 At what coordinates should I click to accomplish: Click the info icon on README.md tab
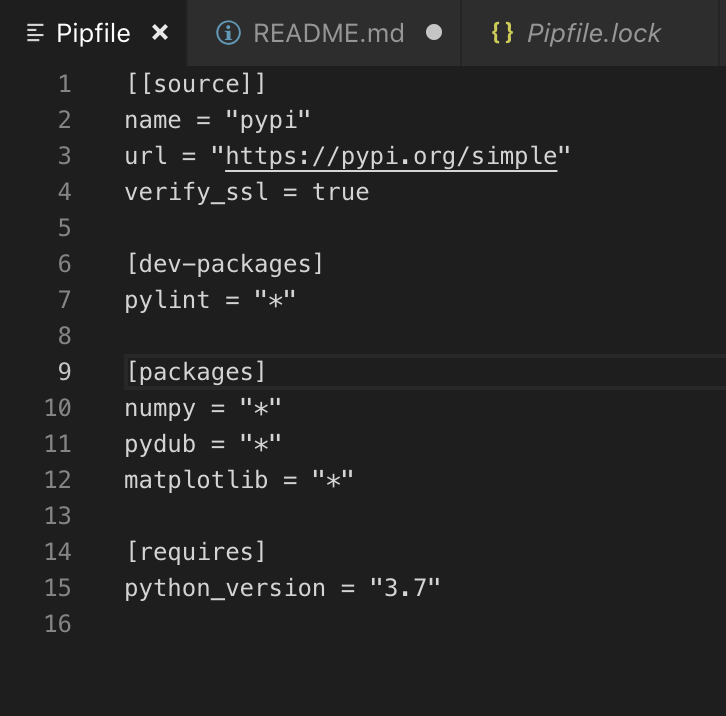pos(228,33)
